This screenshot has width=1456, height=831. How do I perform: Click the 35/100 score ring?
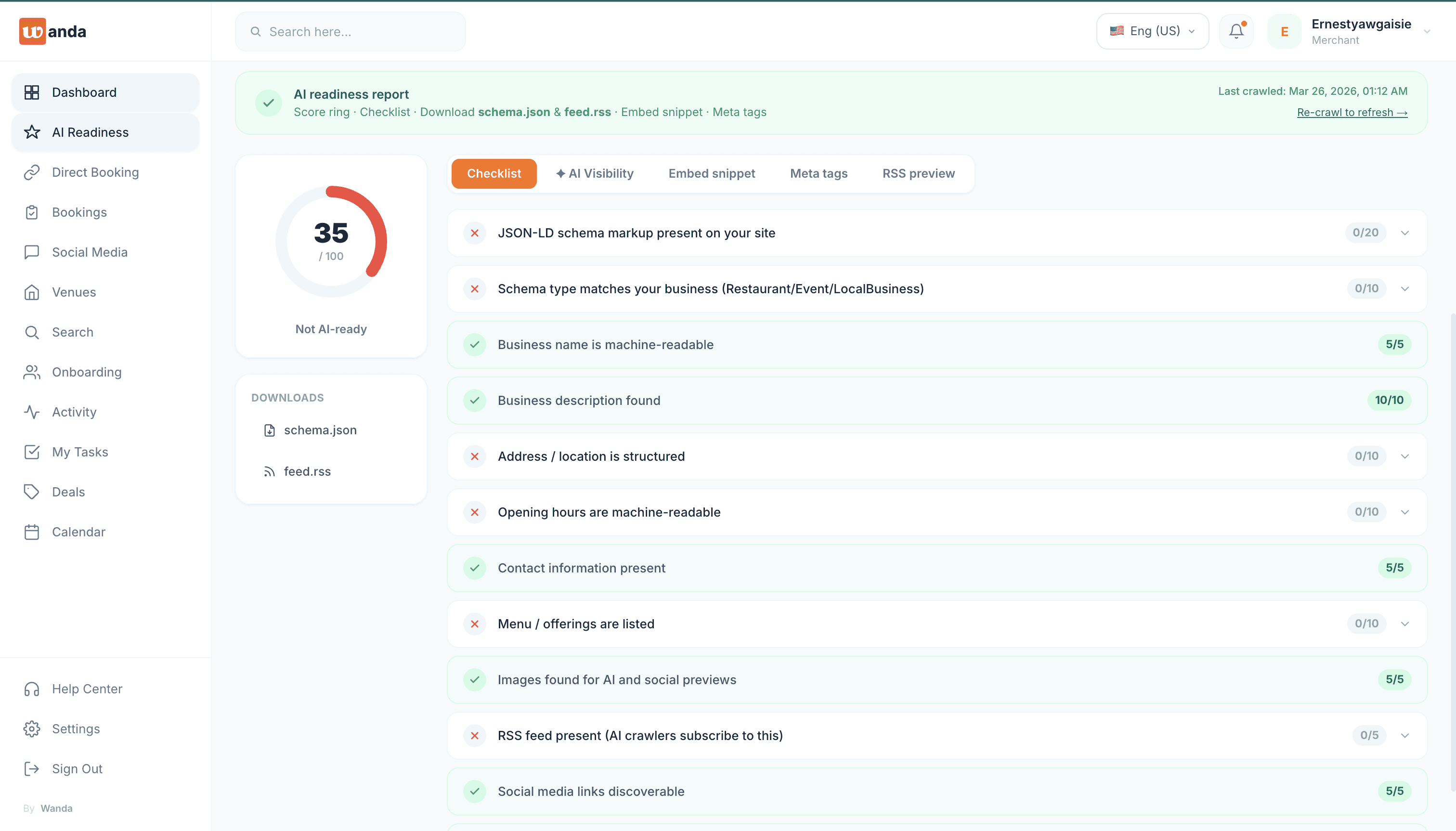[331, 241]
